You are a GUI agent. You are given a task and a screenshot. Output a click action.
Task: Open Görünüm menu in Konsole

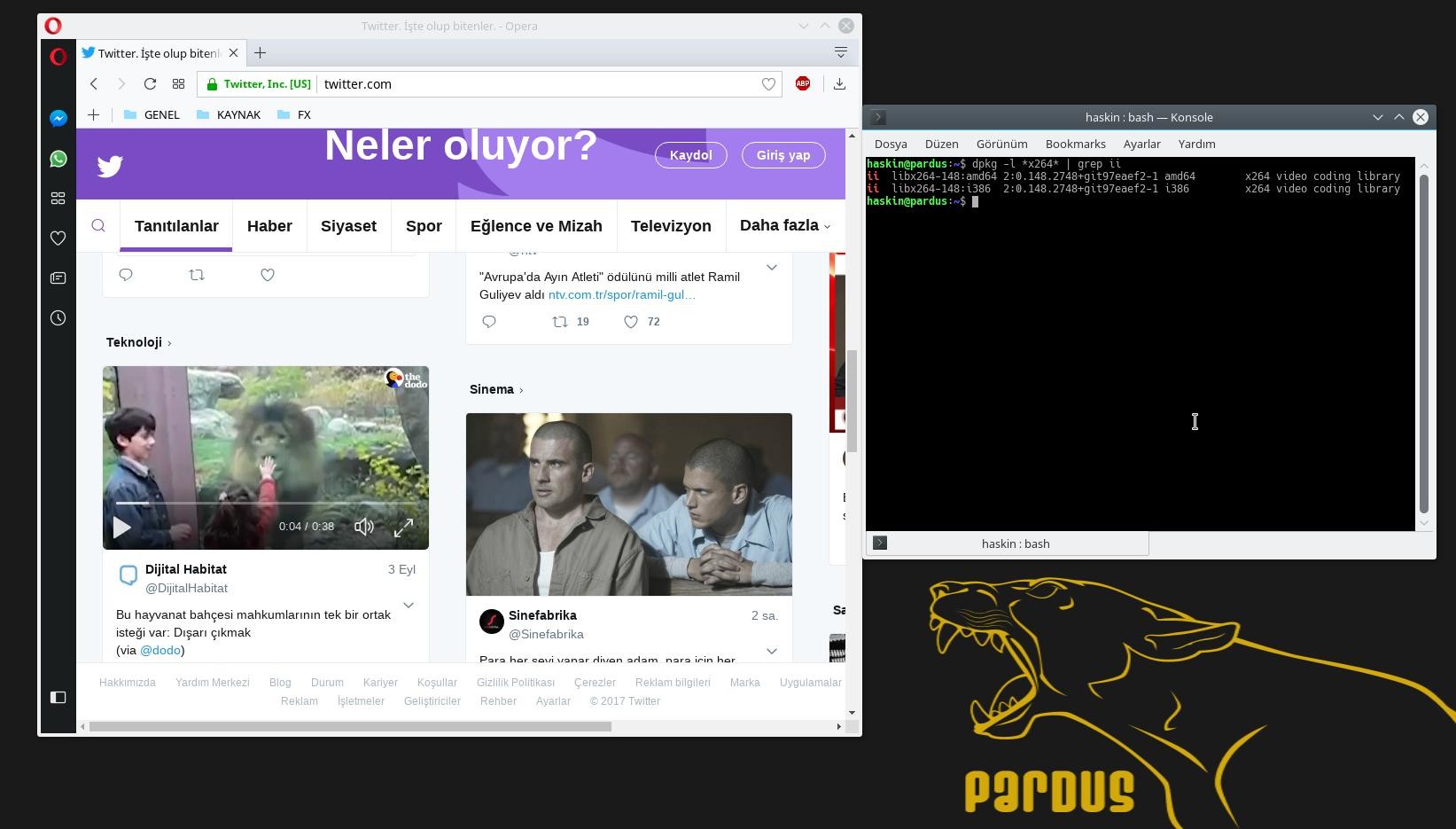(x=1002, y=144)
